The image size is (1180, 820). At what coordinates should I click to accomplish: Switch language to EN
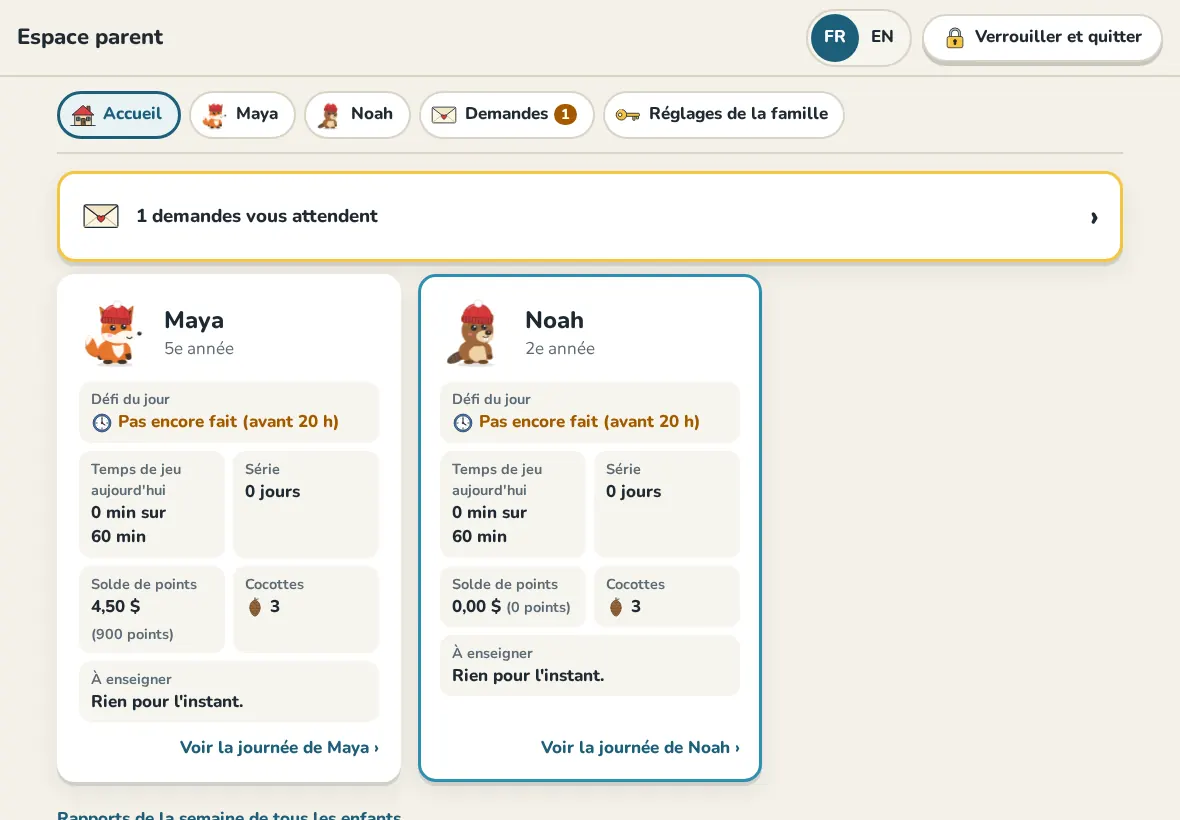click(882, 37)
